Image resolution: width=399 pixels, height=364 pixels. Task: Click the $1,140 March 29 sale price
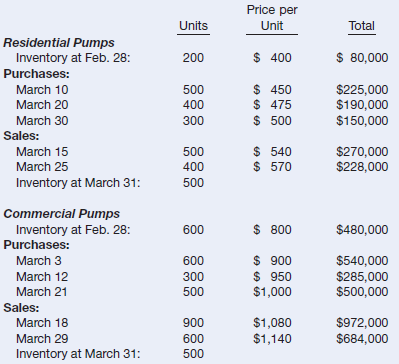point(272,339)
